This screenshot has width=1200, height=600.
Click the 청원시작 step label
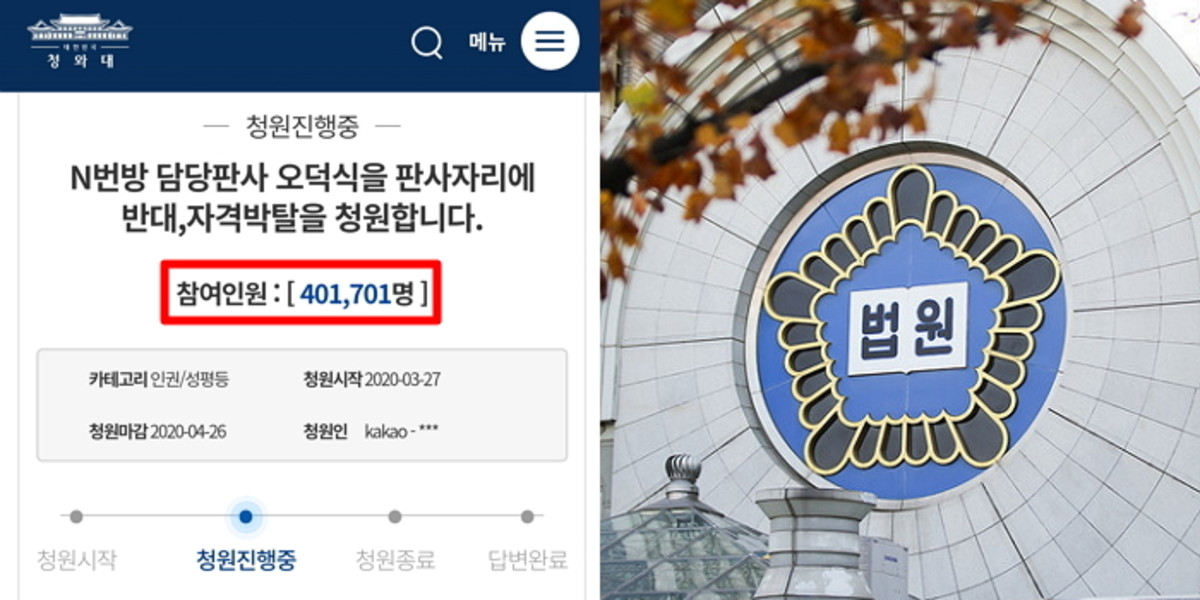(x=76, y=559)
